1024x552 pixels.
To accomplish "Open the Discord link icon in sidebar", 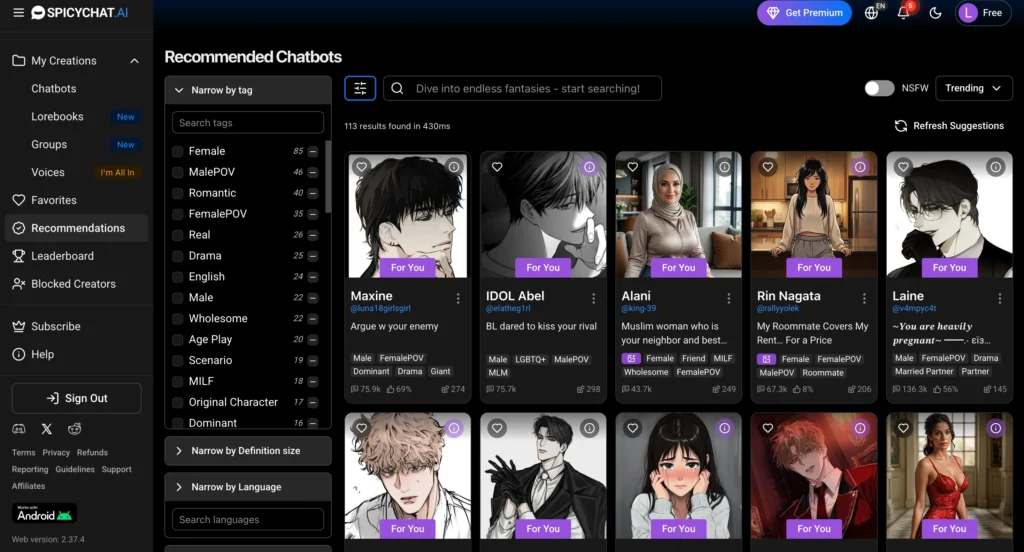I will pos(19,429).
